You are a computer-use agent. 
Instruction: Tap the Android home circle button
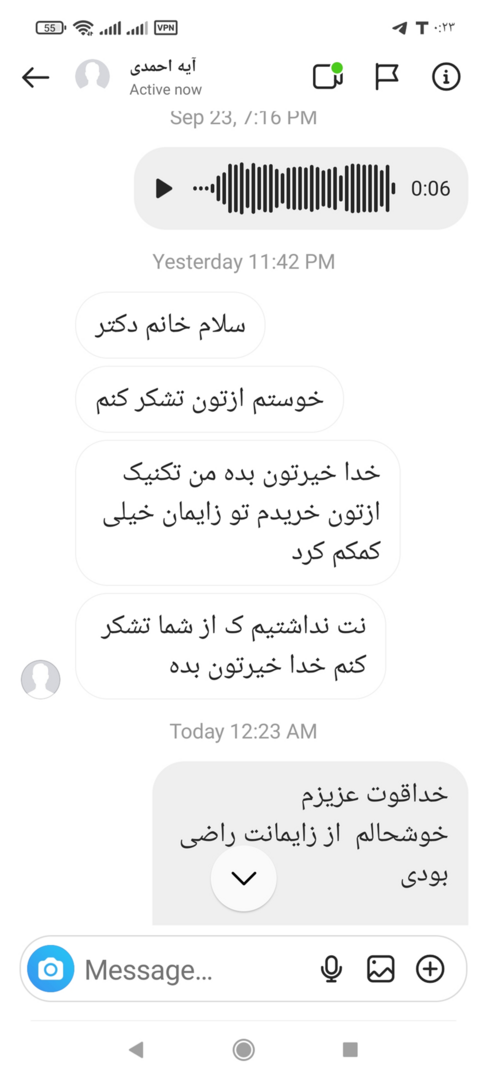click(243, 1049)
